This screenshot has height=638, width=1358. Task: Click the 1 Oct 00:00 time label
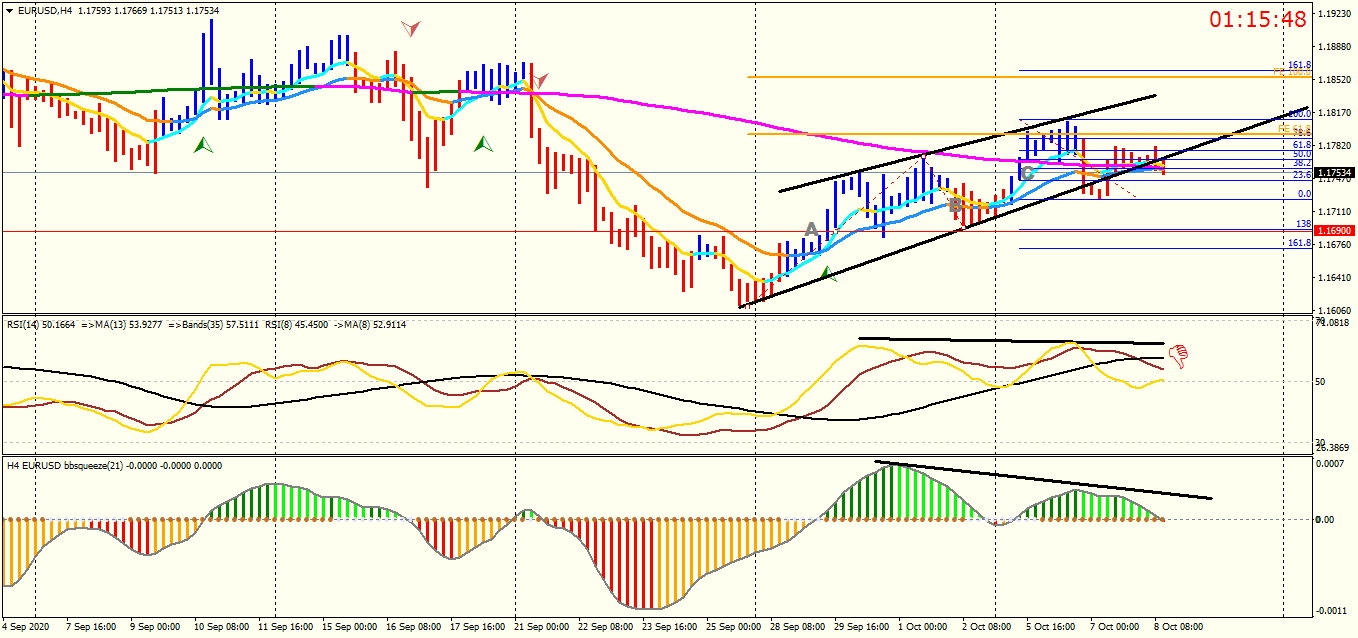921,627
